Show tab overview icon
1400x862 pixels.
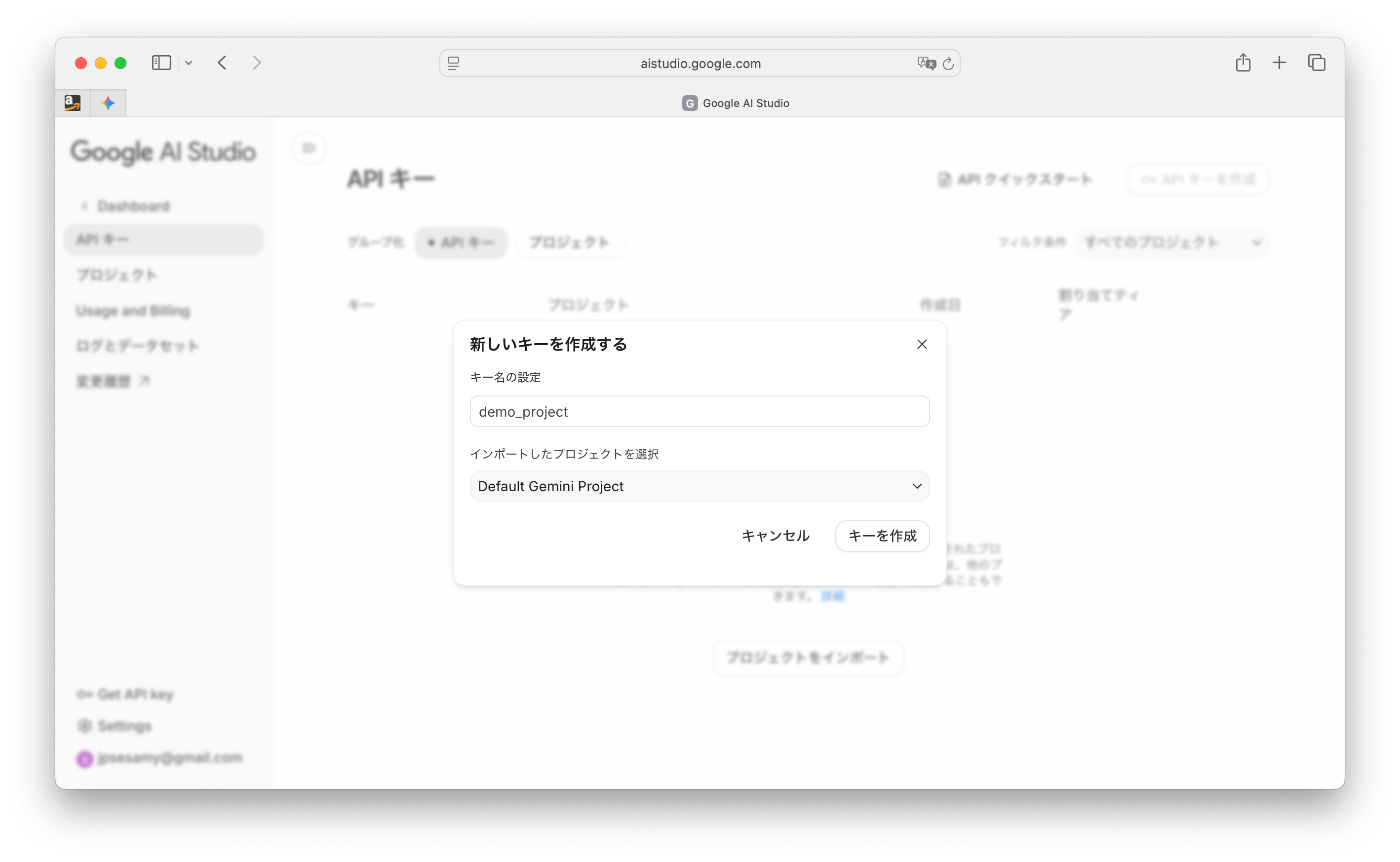click(x=1317, y=63)
